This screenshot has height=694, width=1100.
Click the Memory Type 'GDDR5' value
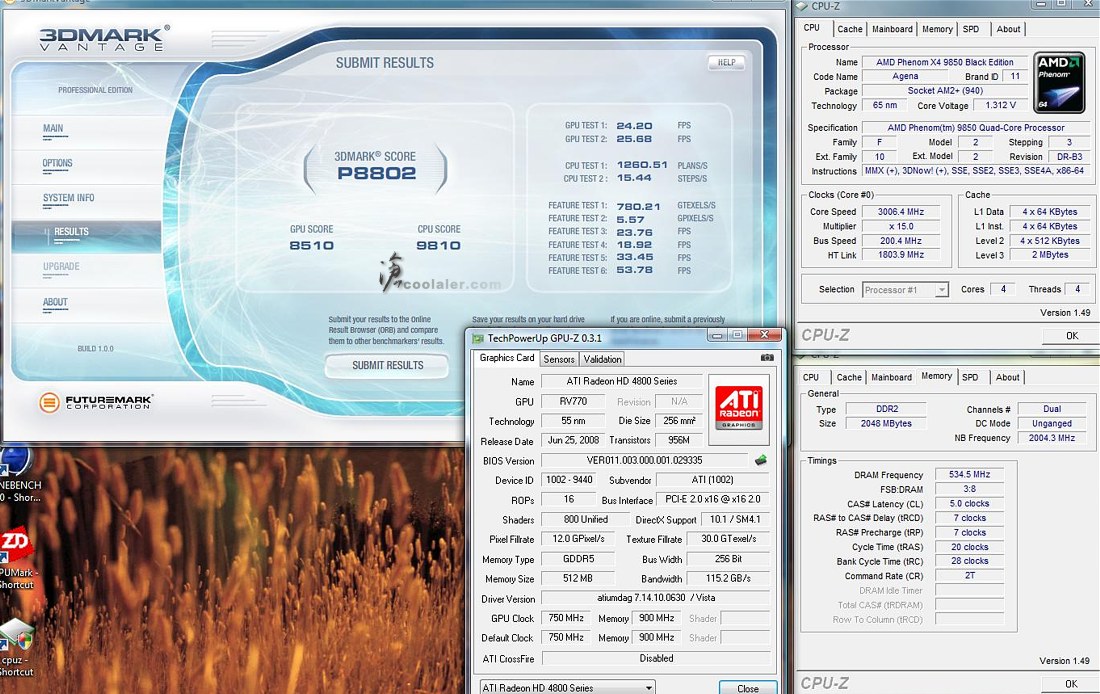[x=578, y=559]
